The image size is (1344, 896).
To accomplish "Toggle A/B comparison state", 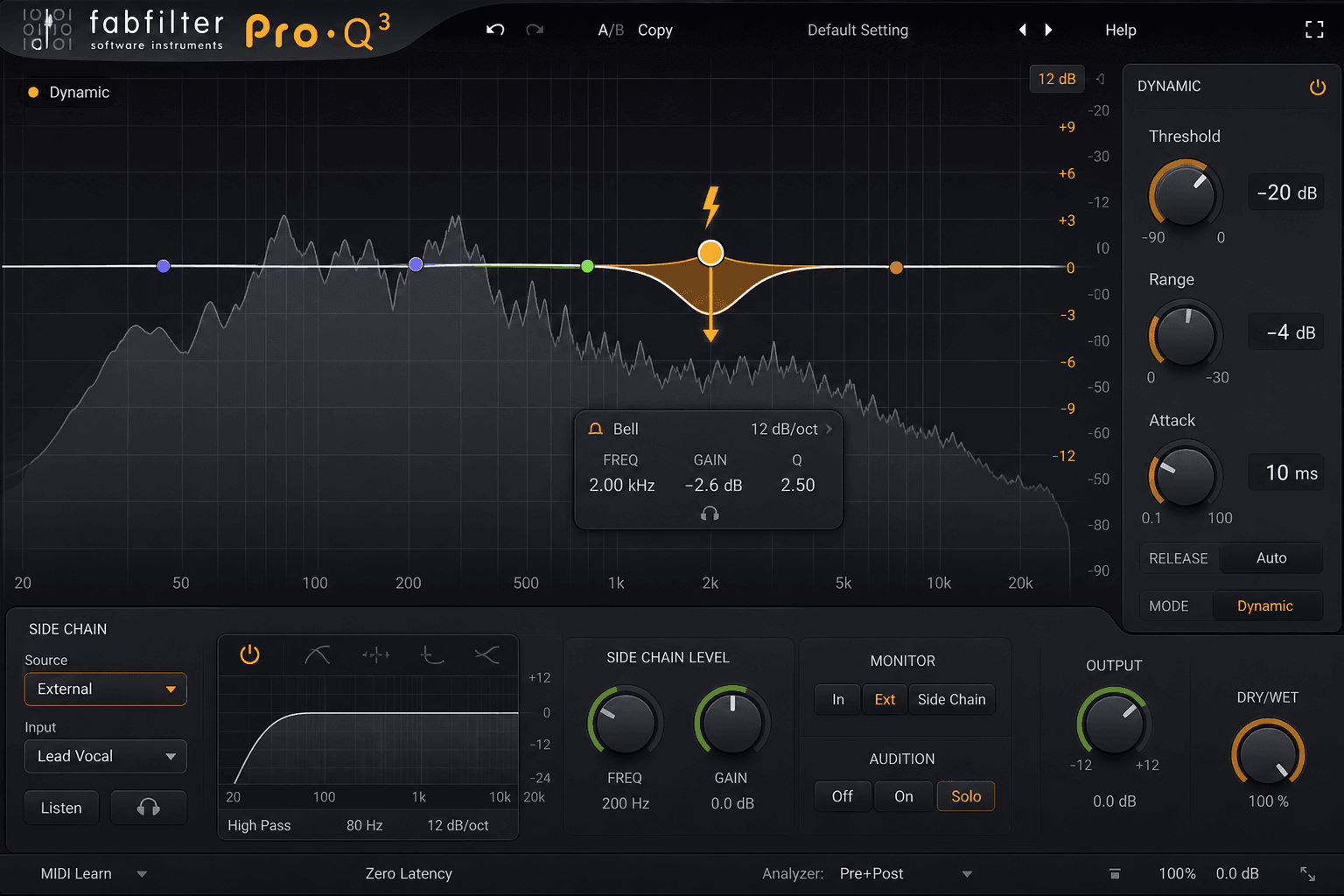I will click(x=611, y=30).
